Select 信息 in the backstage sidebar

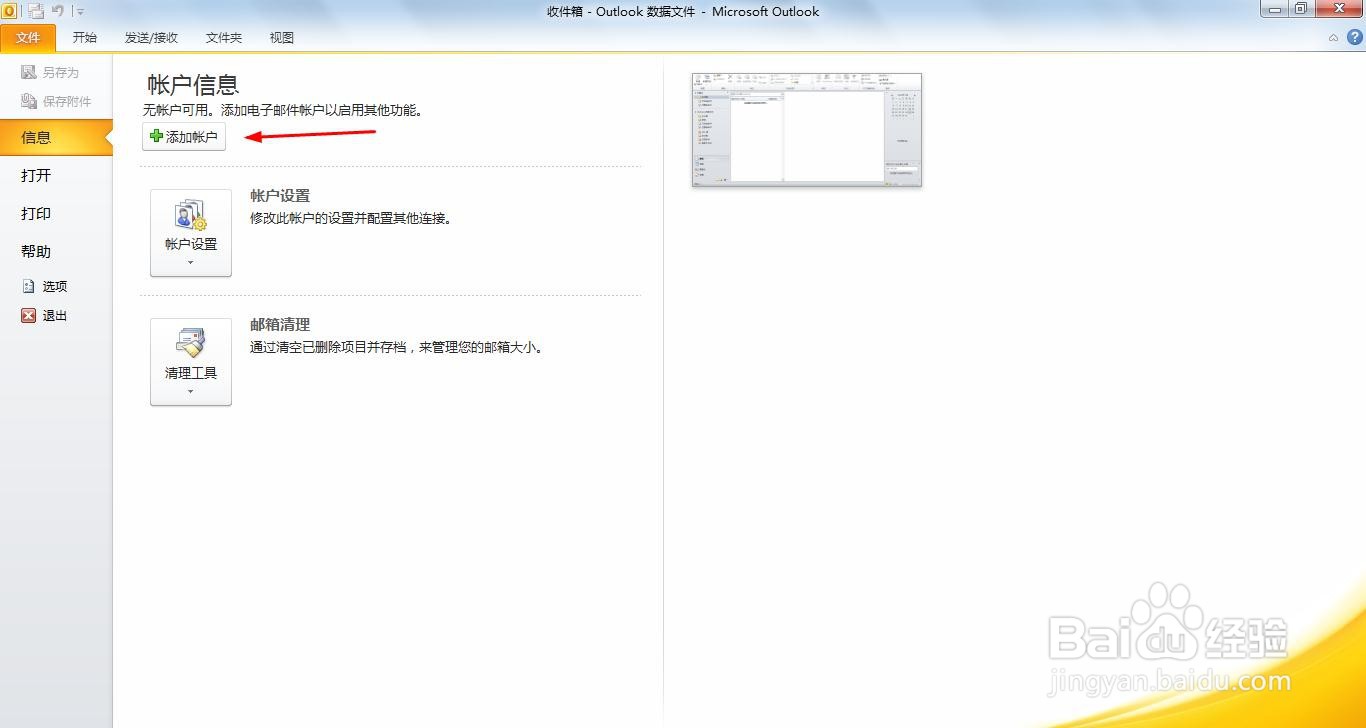[56, 137]
